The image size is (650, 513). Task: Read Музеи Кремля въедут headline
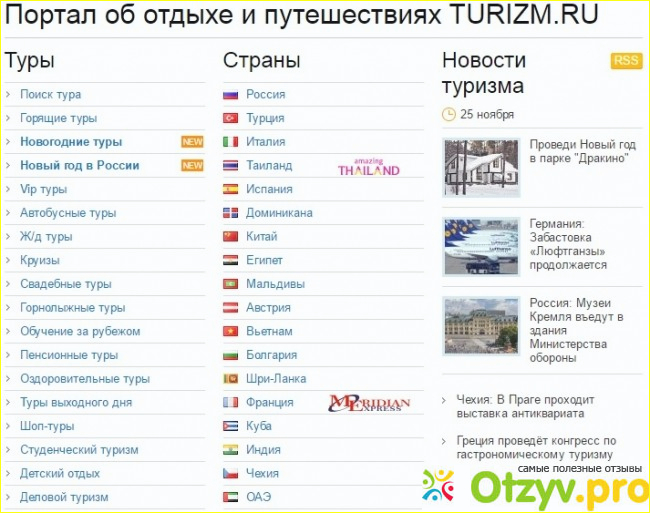(576, 330)
